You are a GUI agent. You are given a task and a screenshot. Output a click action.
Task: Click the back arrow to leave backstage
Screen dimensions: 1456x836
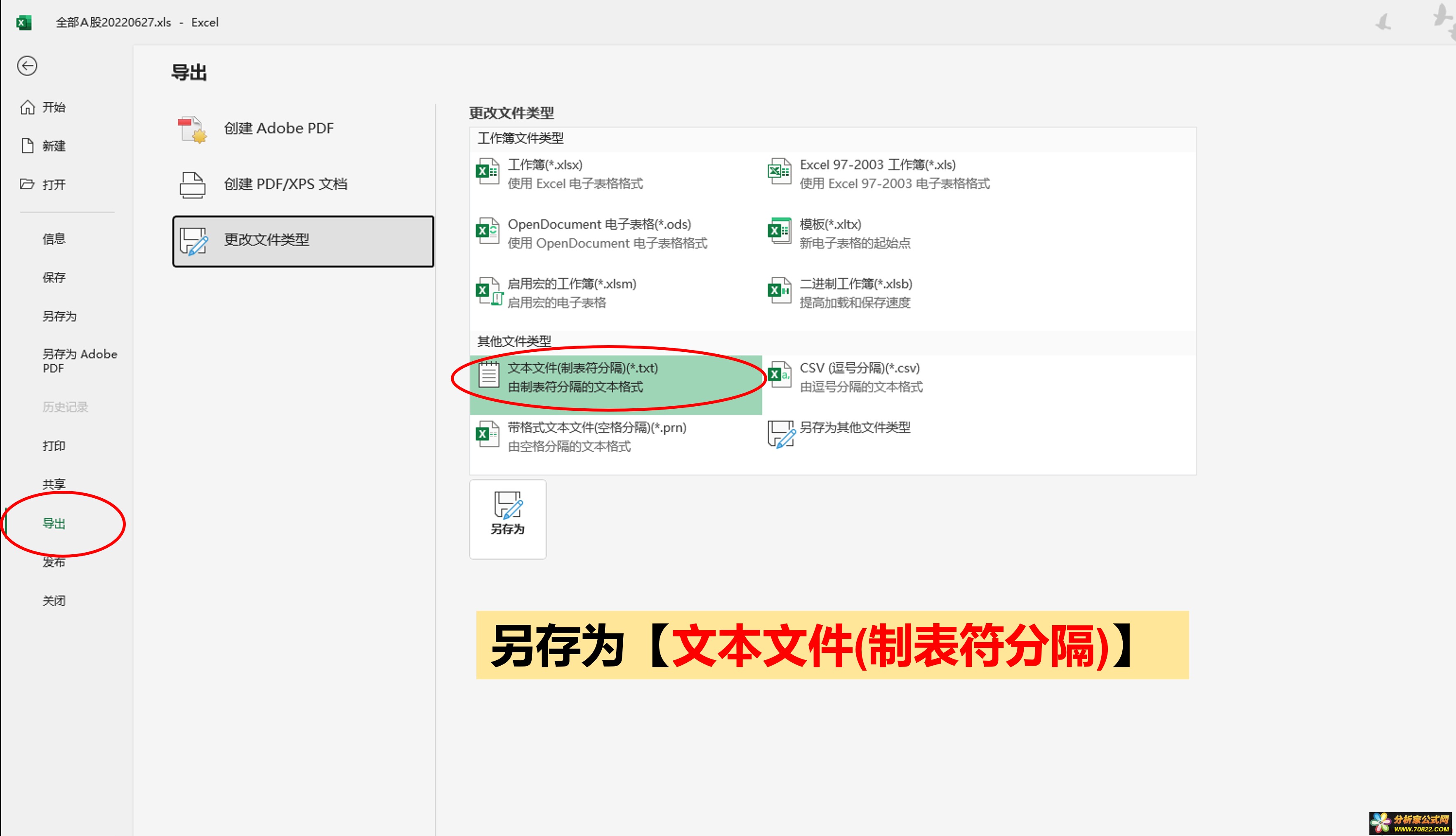click(x=27, y=66)
